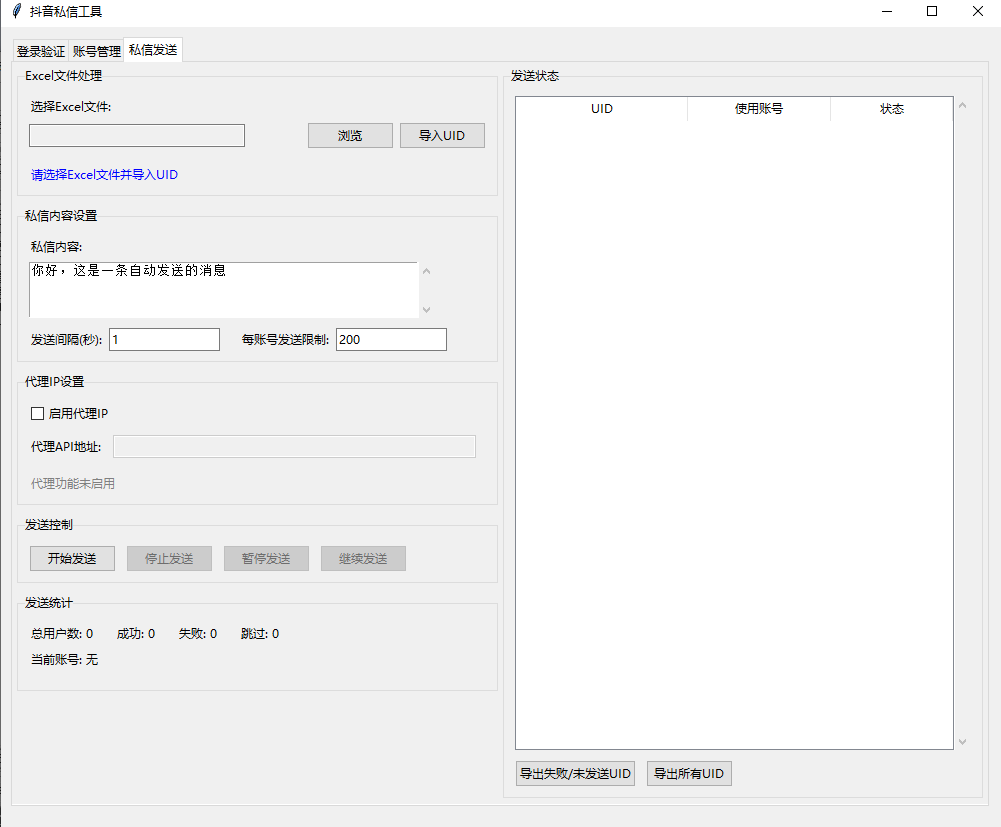Click the 停止发送 button

coord(168,558)
